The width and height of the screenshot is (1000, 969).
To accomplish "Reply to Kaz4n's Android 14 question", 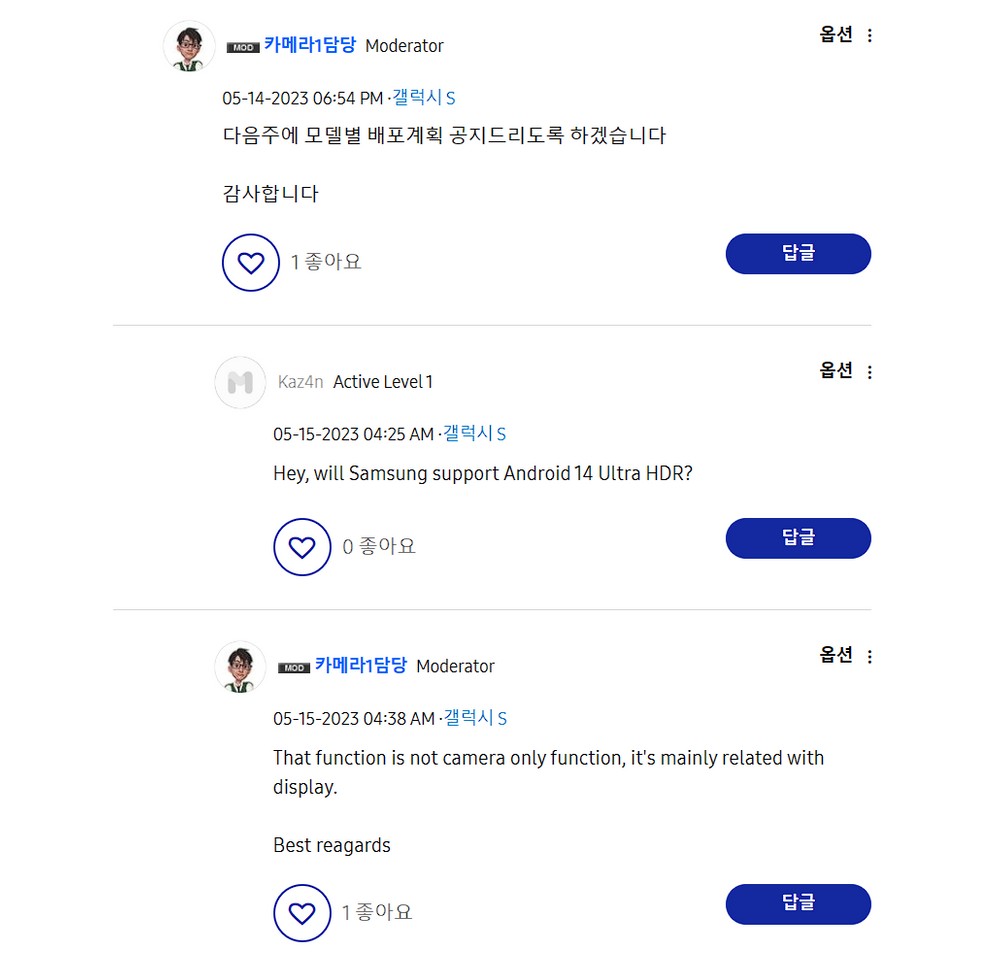I will point(798,538).
